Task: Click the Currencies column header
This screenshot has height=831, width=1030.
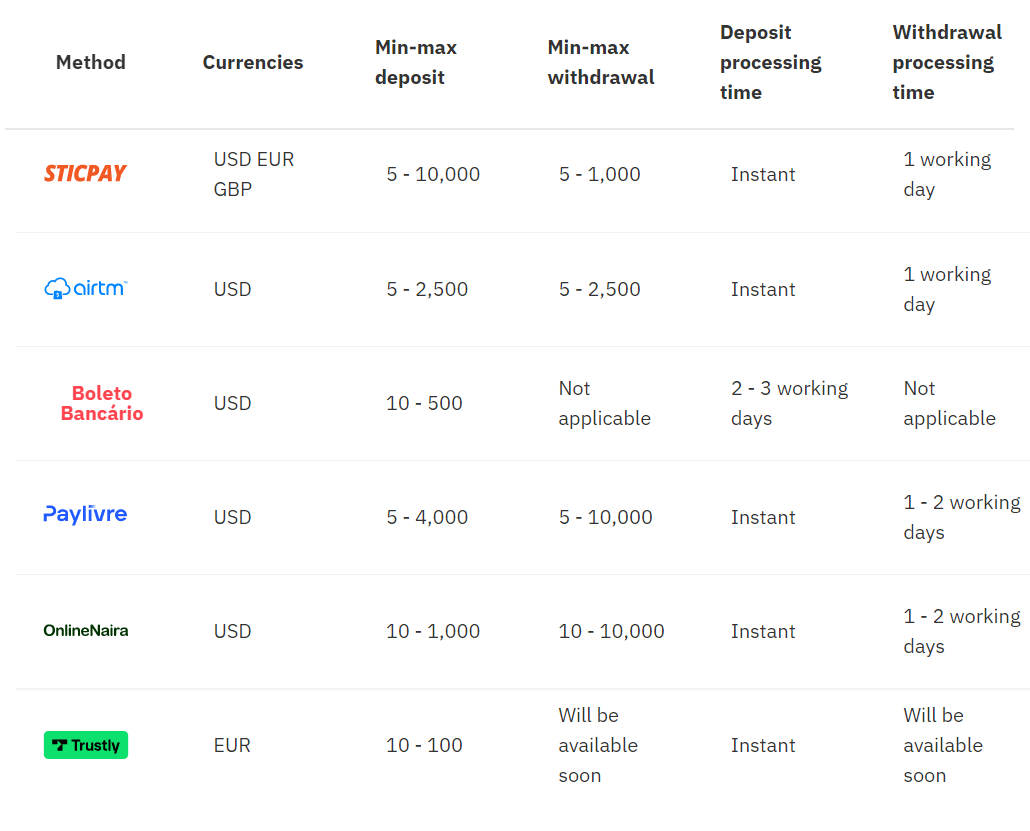Action: point(252,62)
